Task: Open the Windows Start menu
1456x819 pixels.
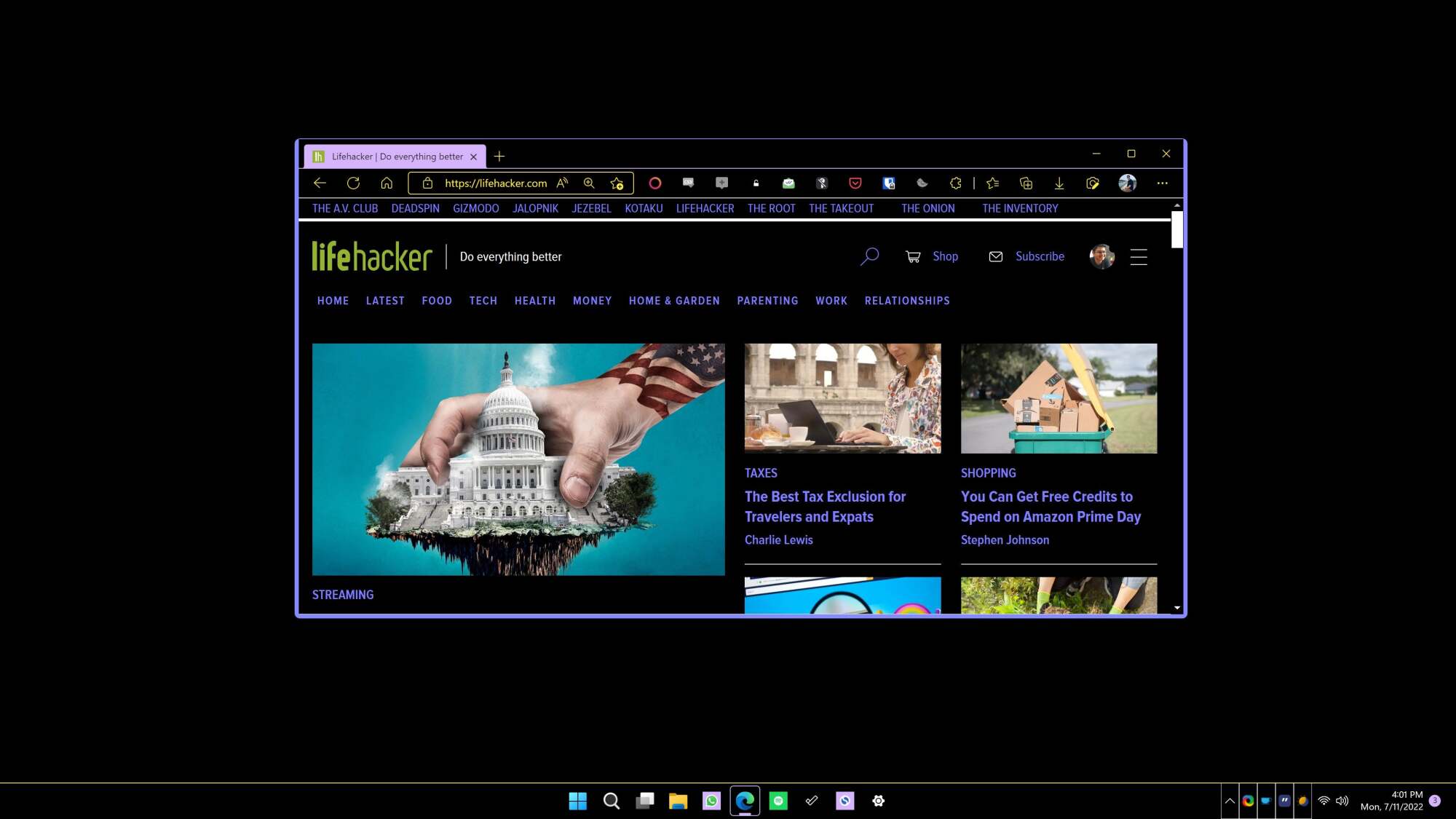Action: pos(577,801)
